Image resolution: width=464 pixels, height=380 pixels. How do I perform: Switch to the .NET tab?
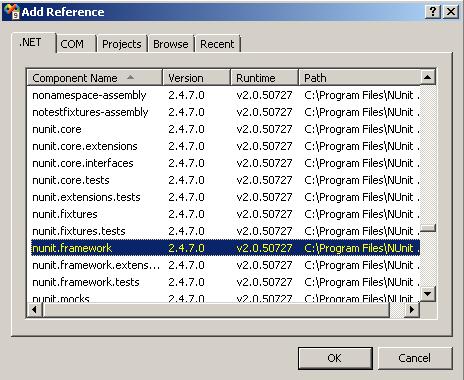pyautogui.click(x=33, y=43)
